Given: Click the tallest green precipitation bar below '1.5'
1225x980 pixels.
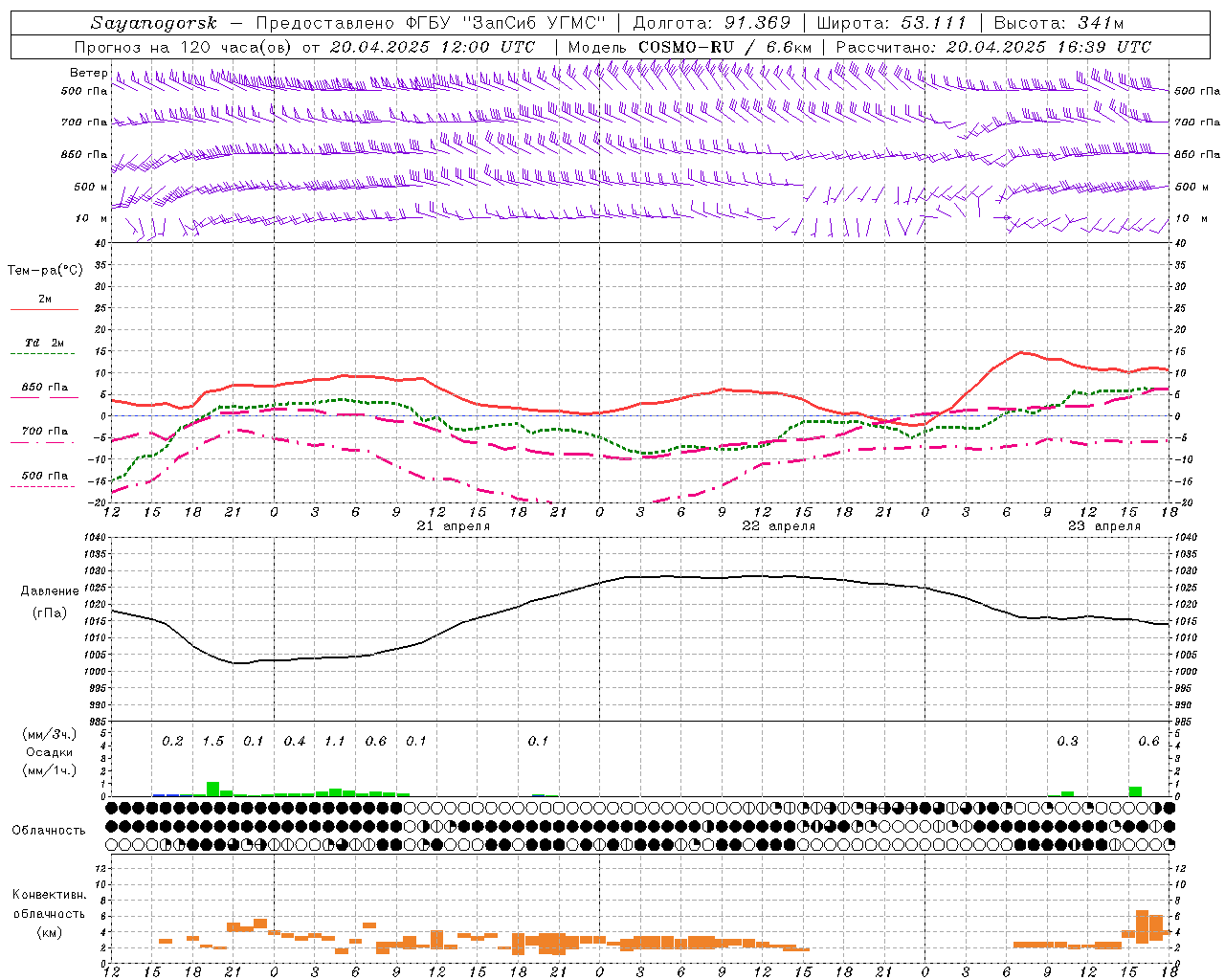Looking at the screenshot, I should point(213,790).
